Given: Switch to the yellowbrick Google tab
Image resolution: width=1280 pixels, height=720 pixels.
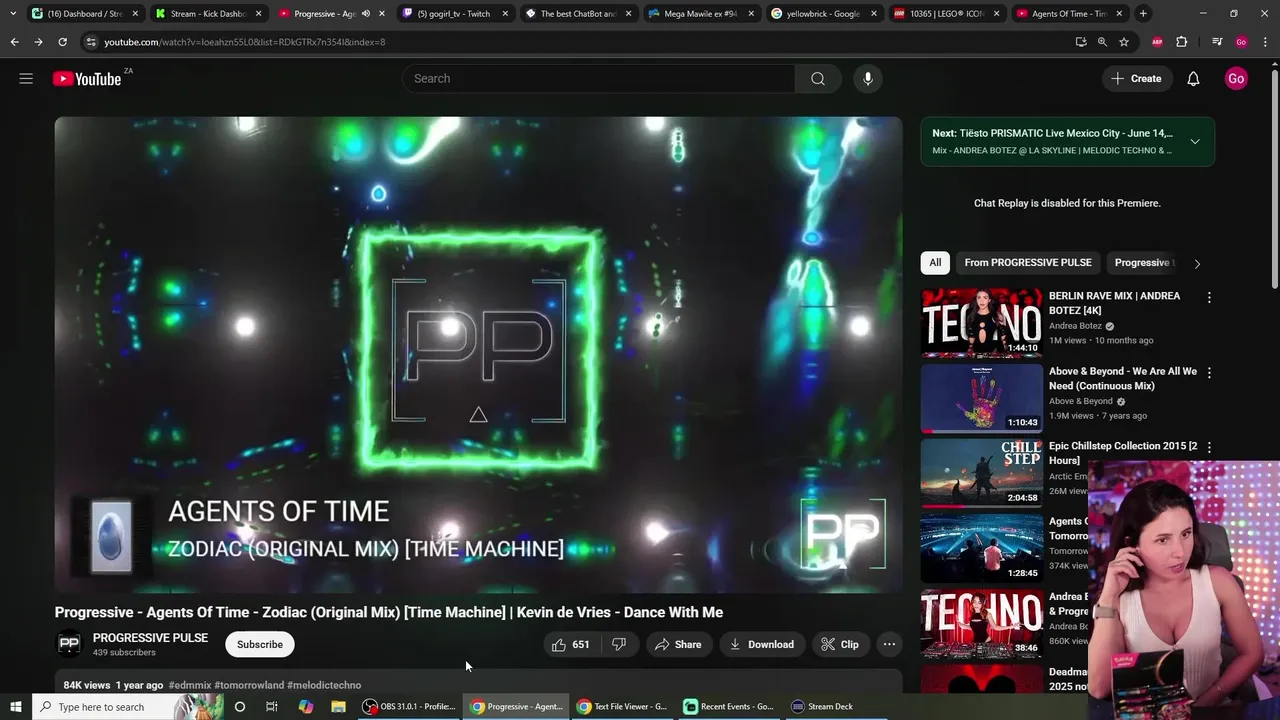Looking at the screenshot, I should [x=824, y=14].
